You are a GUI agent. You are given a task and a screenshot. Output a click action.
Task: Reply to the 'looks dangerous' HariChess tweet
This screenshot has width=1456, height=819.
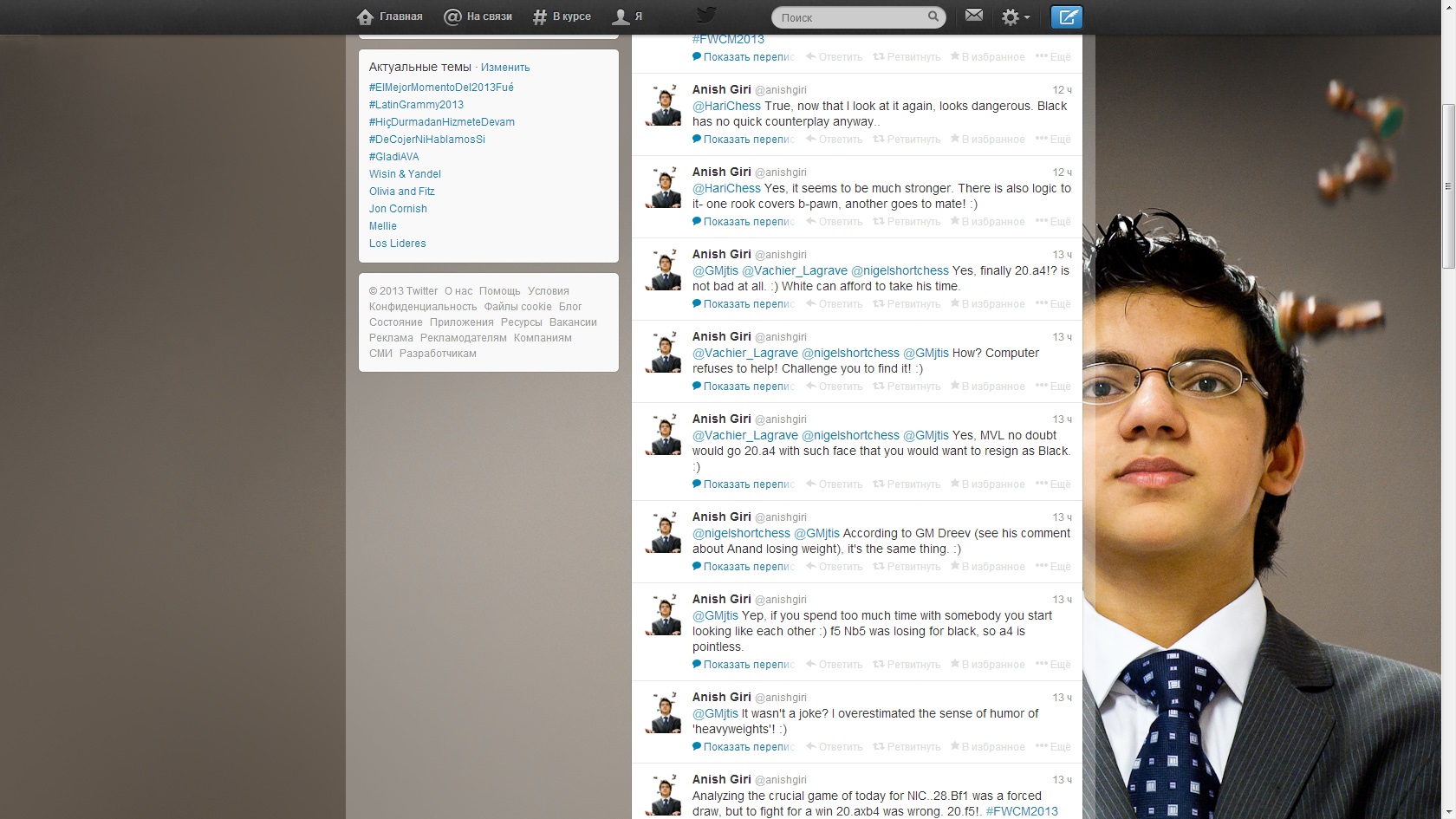(x=834, y=140)
